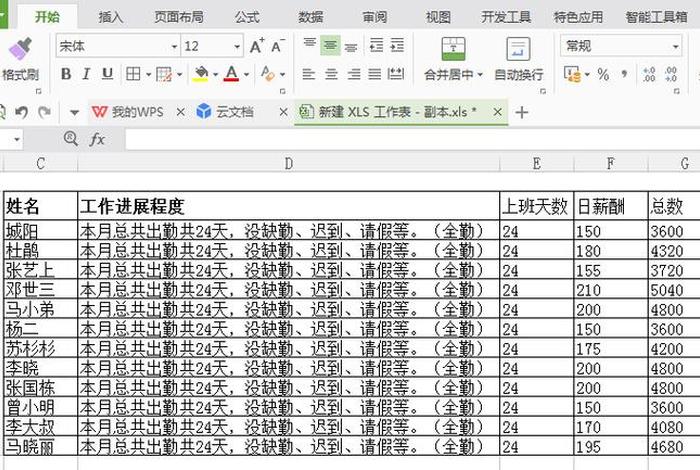Open the font size dropdown 12
Image resolution: width=700 pixels, height=470 pixels.
[x=237, y=46]
